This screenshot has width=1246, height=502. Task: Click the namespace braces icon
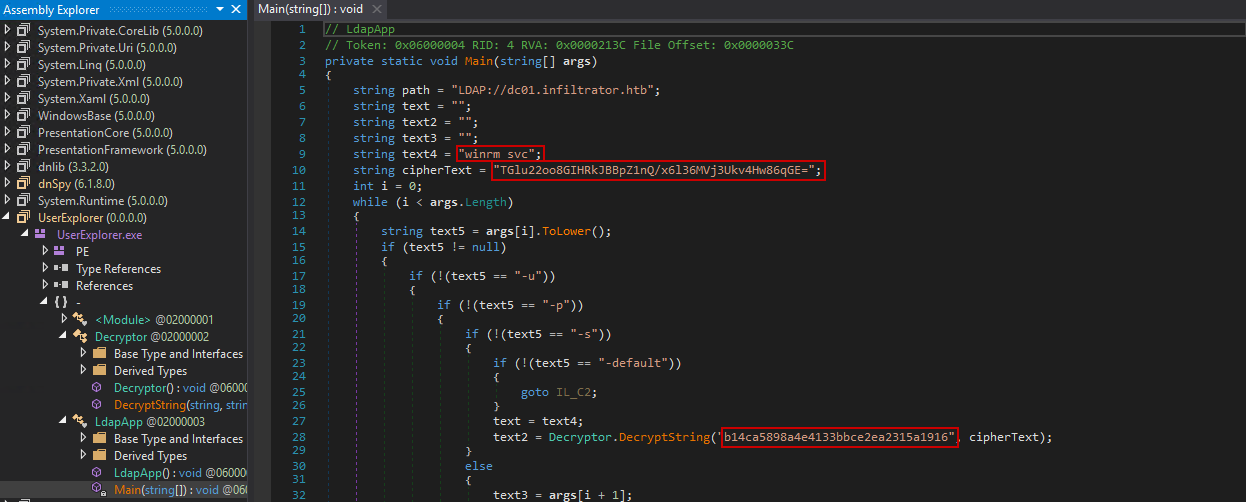61,302
